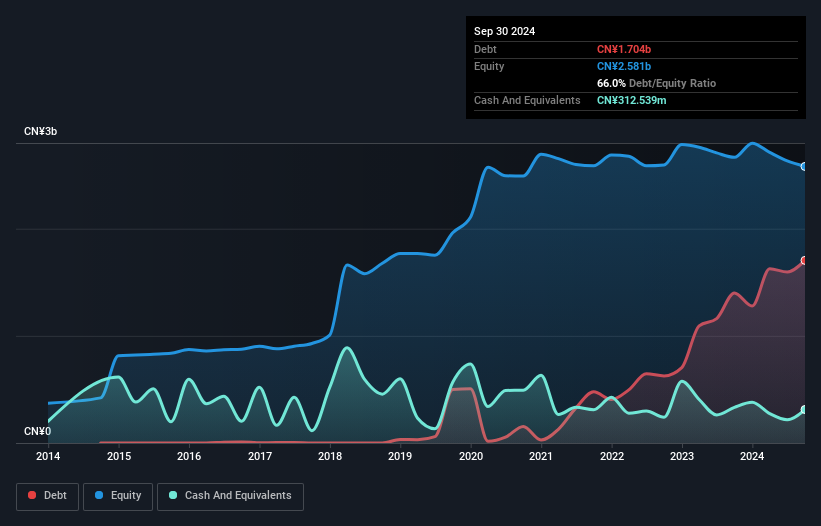Click the teal dot in Cash legend
Image resolution: width=821 pixels, height=526 pixels.
click(x=173, y=496)
